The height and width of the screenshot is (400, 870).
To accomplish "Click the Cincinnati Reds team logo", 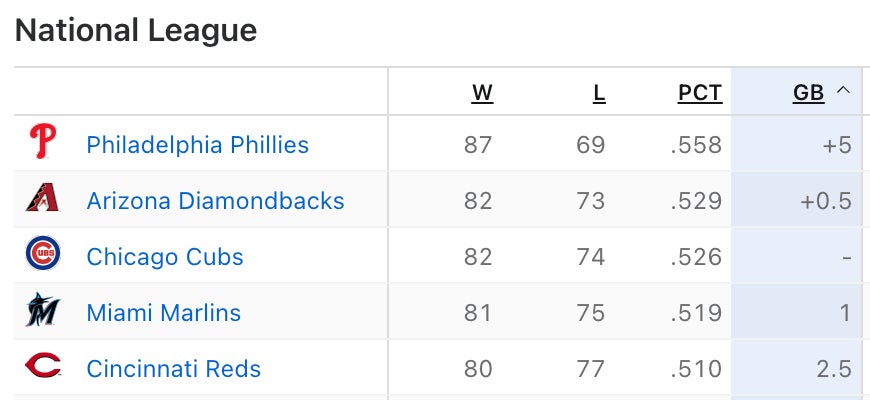I will pos(43,368).
